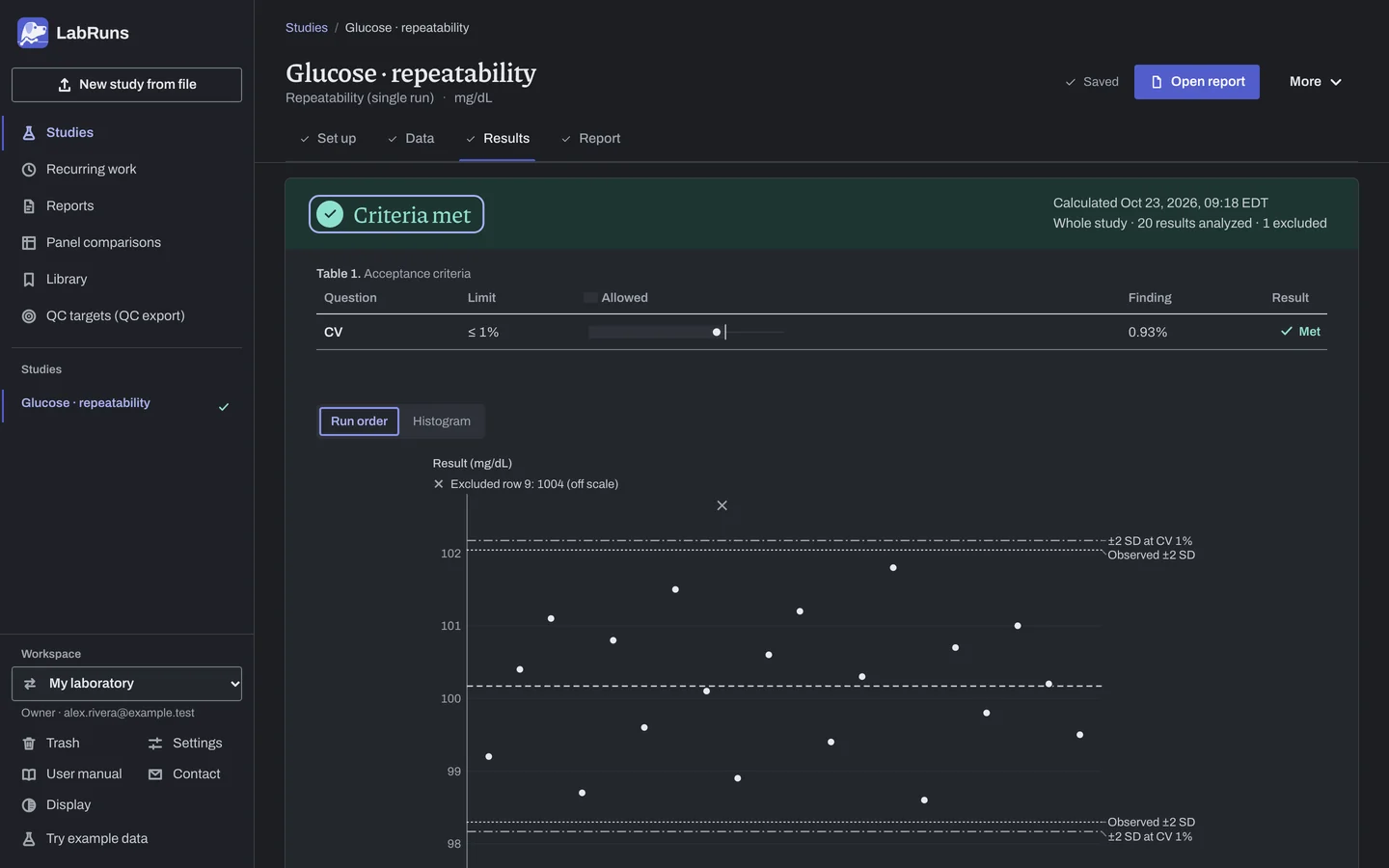1389x868 pixels.
Task: Go to the Set up tab
Action: pos(328,139)
